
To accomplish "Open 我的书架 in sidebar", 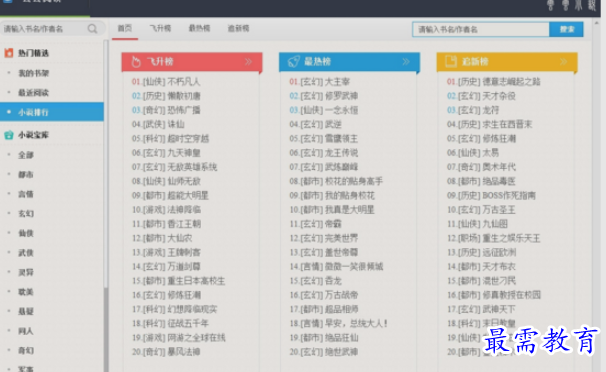I will (x=34, y=73).
